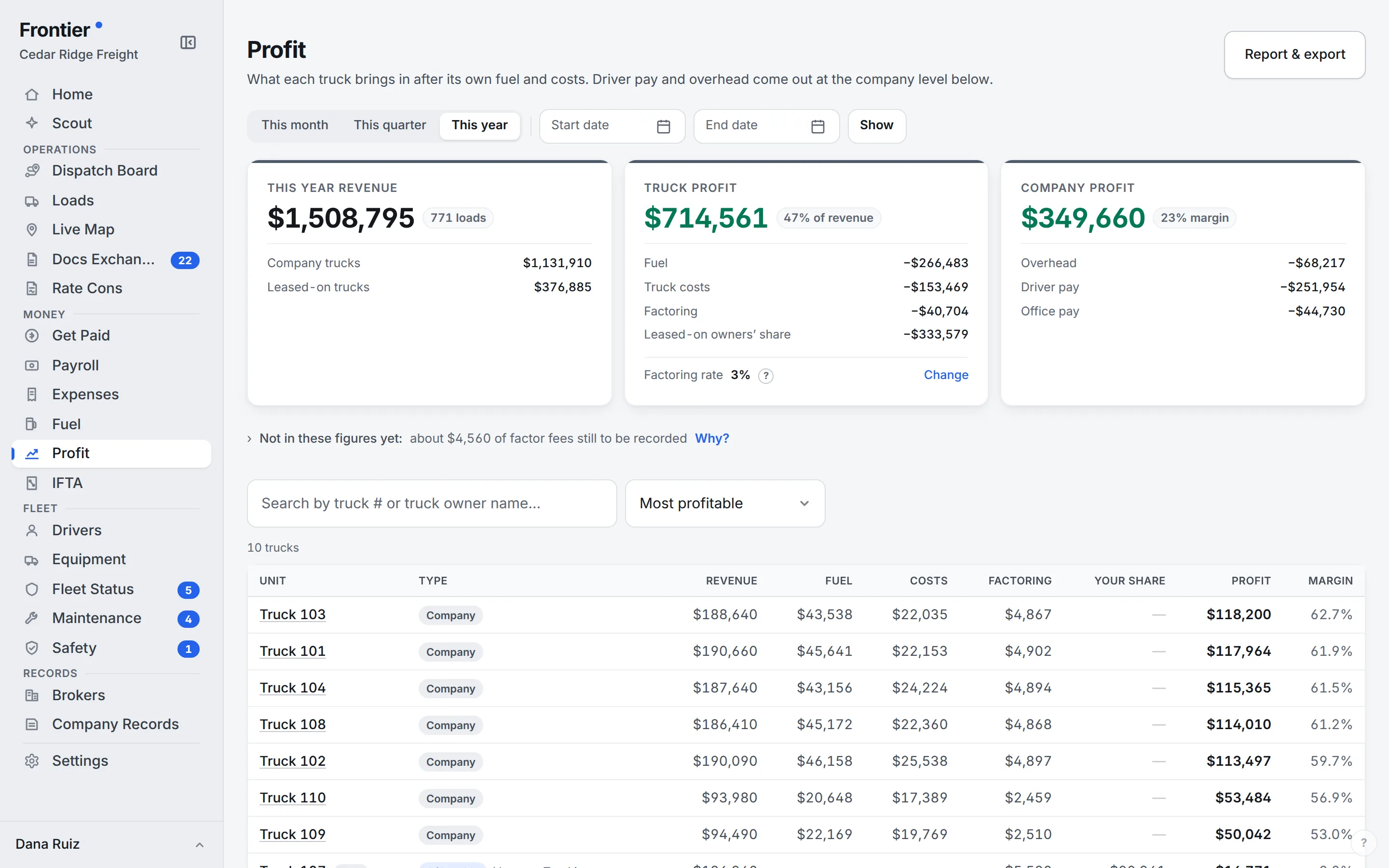Click the Drivers person icon
1389x868 pixels.
pos(32,530)
